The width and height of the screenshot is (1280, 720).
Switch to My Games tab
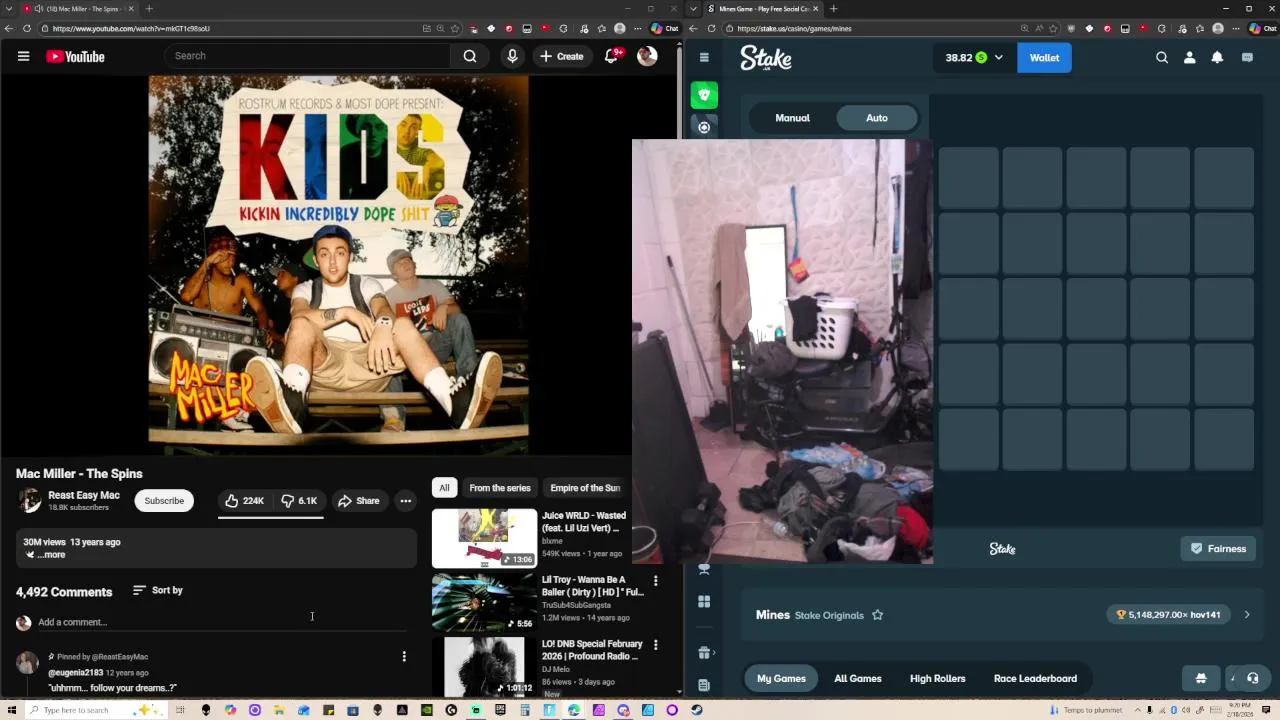(781, 678)
